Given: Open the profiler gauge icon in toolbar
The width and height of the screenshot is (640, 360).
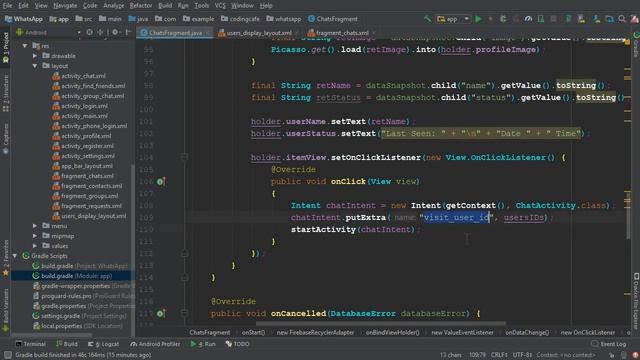Looking at the screenshot, I should pos(528,19).
